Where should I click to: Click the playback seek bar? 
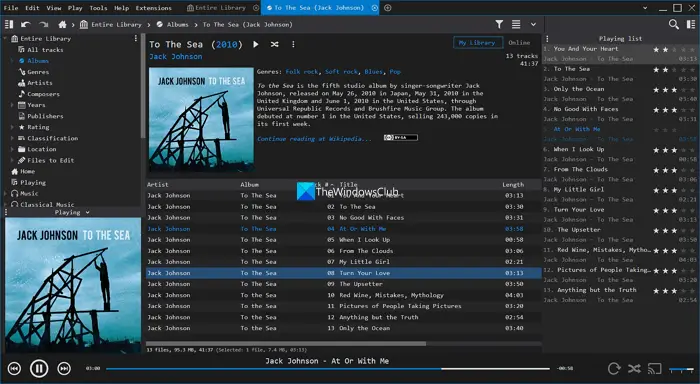click(x=328, y=369)
